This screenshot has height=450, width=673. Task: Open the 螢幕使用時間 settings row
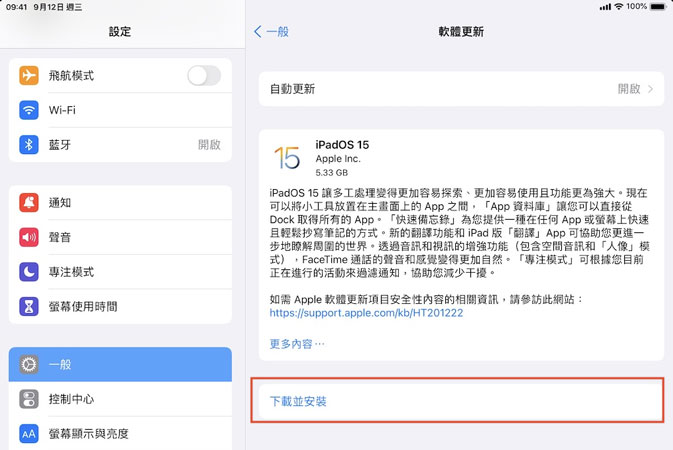(120, 306)
